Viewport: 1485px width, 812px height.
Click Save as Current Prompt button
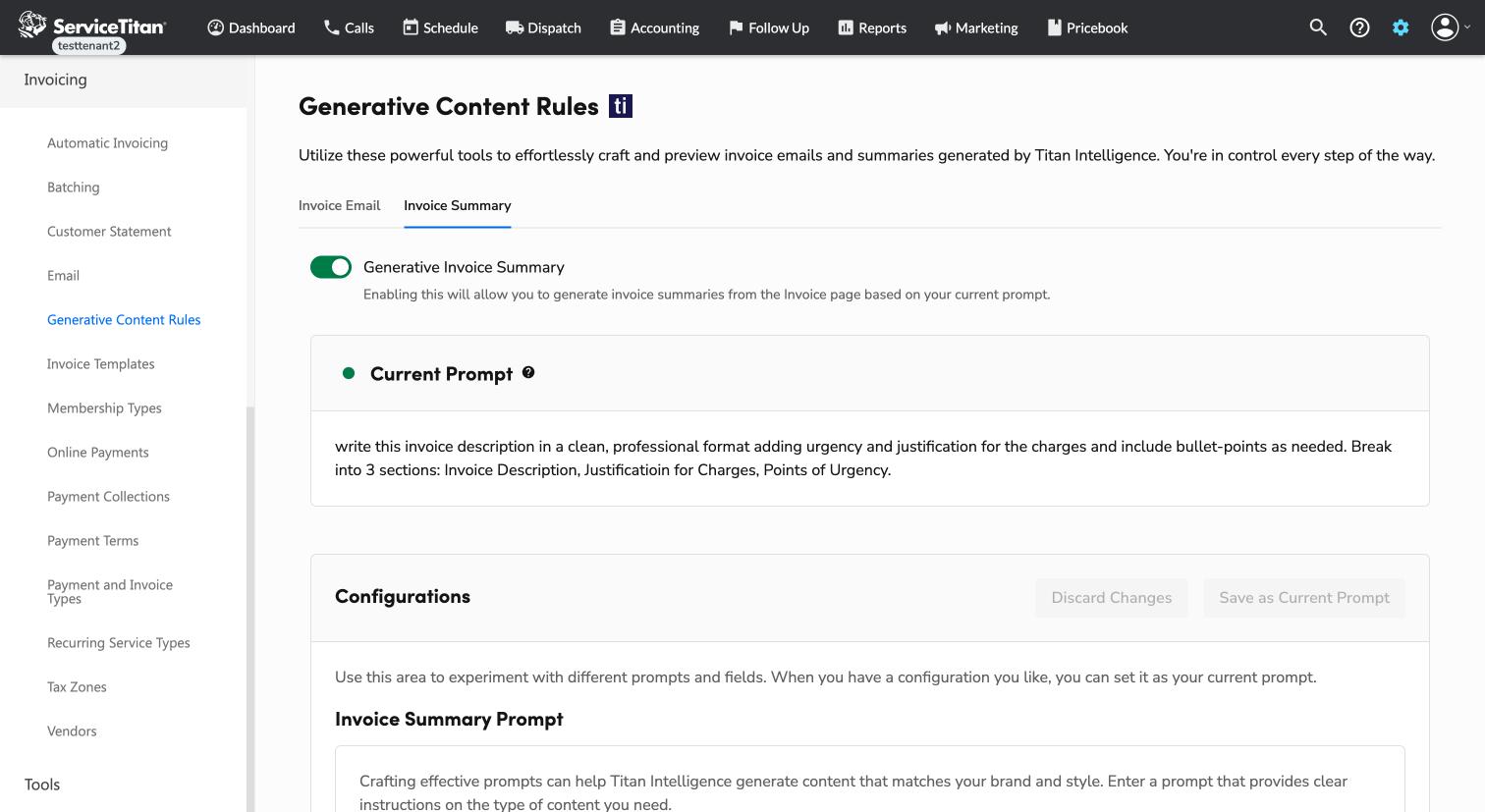(1303, 598)
